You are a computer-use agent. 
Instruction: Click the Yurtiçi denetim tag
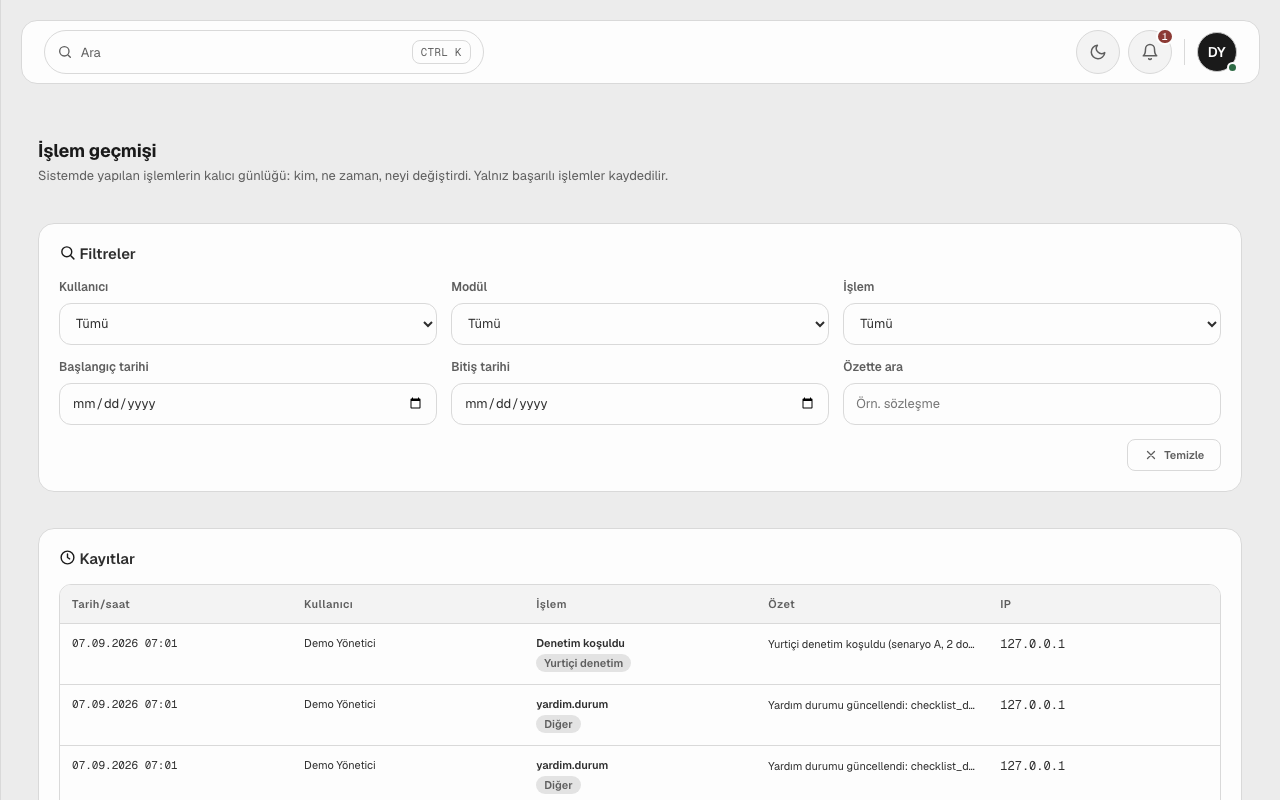[x=583, y=663]
